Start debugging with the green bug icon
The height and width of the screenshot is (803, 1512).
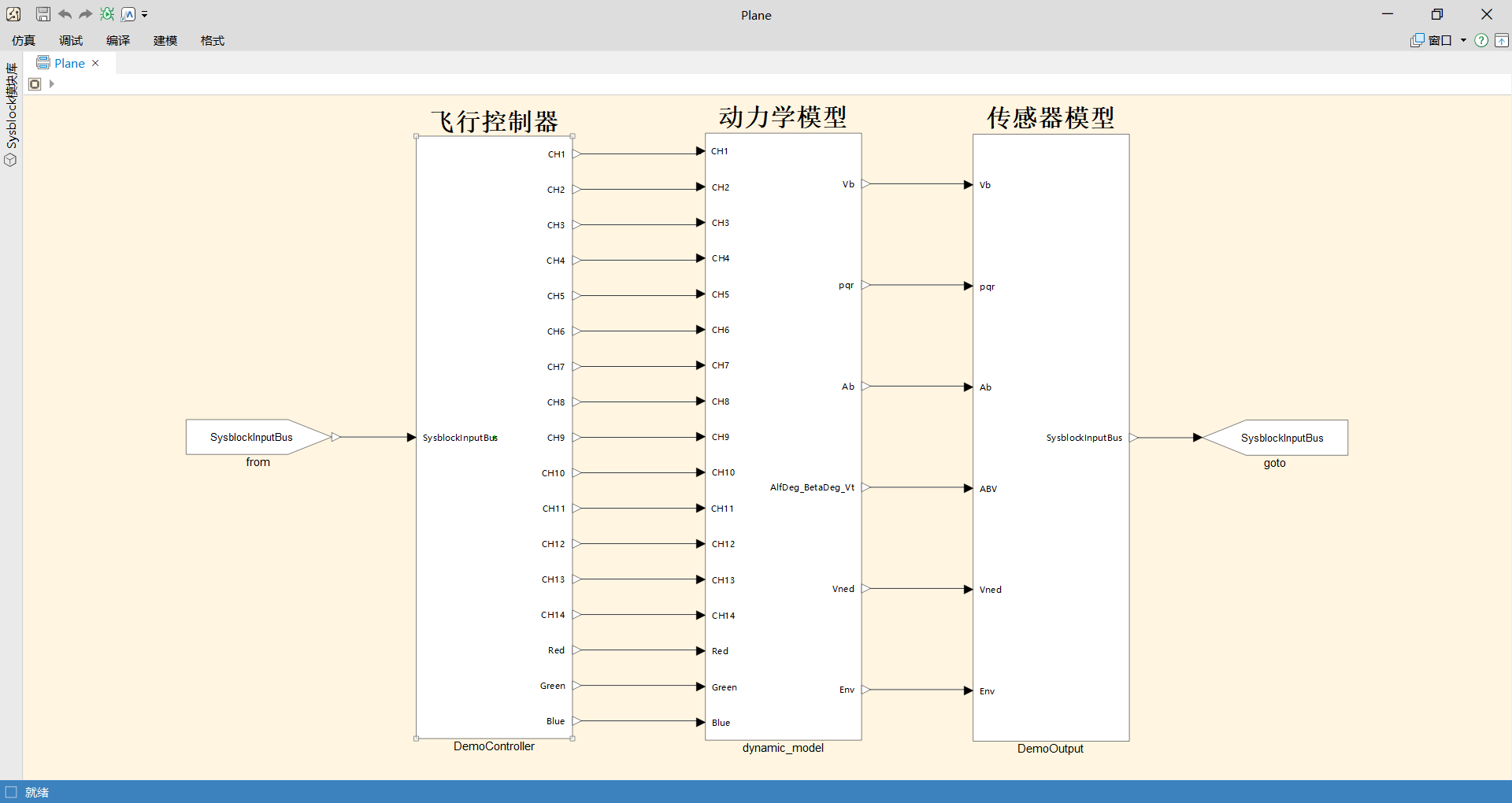pyautogui.click(x=107, y=13)
